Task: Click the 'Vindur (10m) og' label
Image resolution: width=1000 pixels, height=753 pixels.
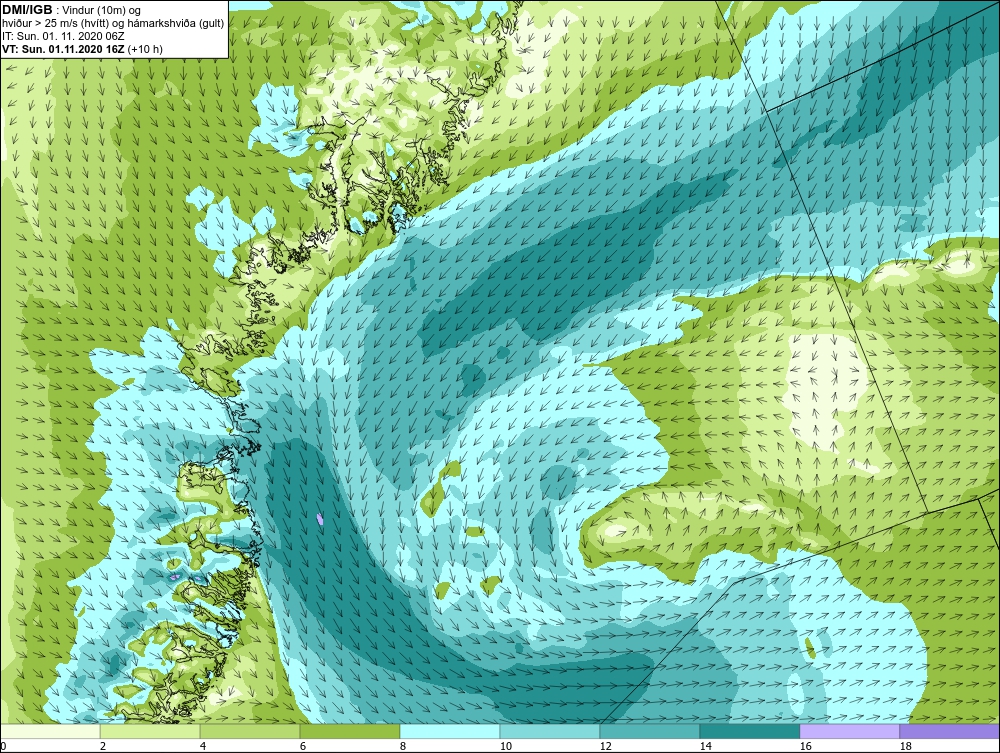Action: pos(101,10)
